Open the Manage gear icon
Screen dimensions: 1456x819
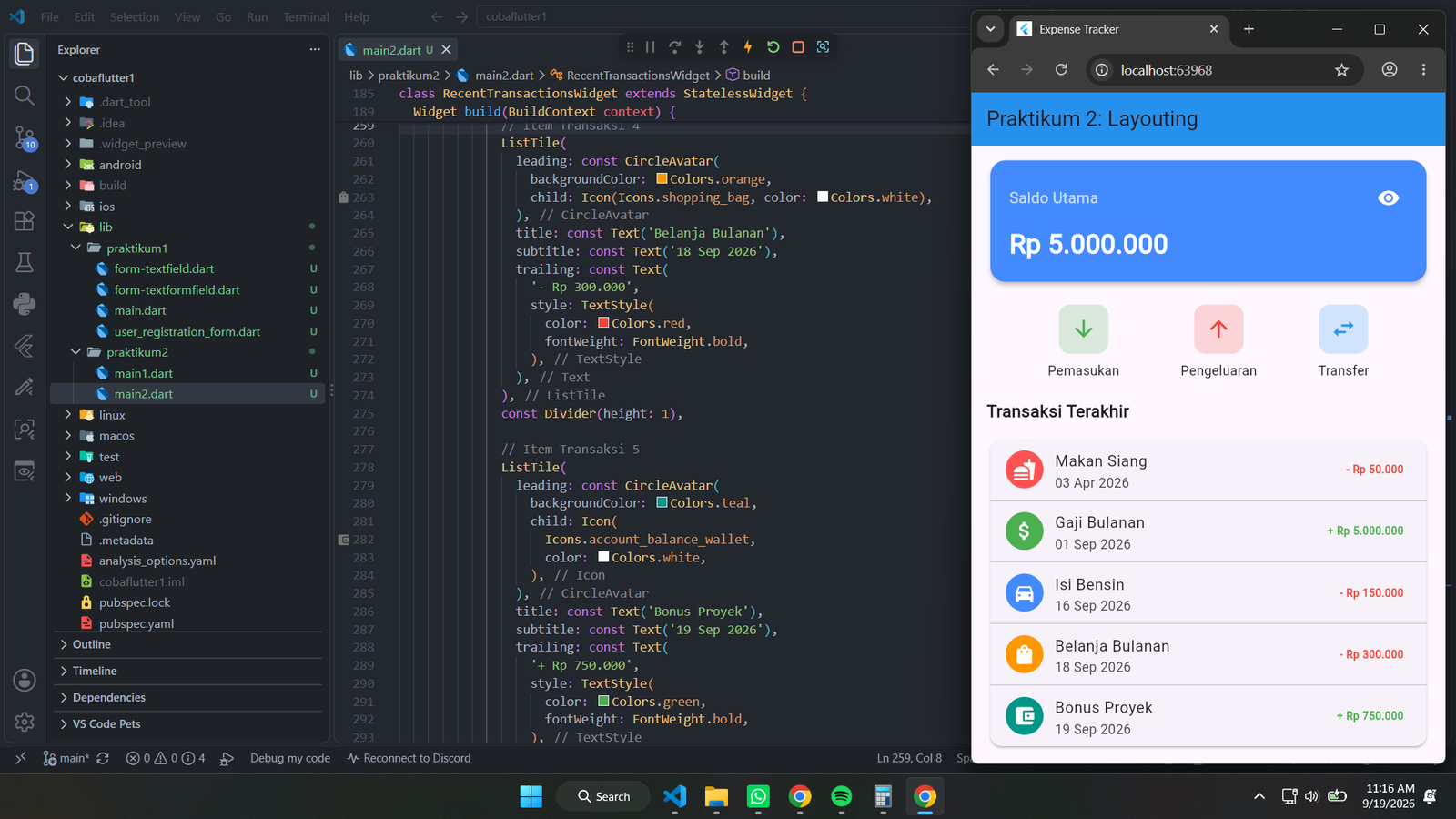pos(25,722)
